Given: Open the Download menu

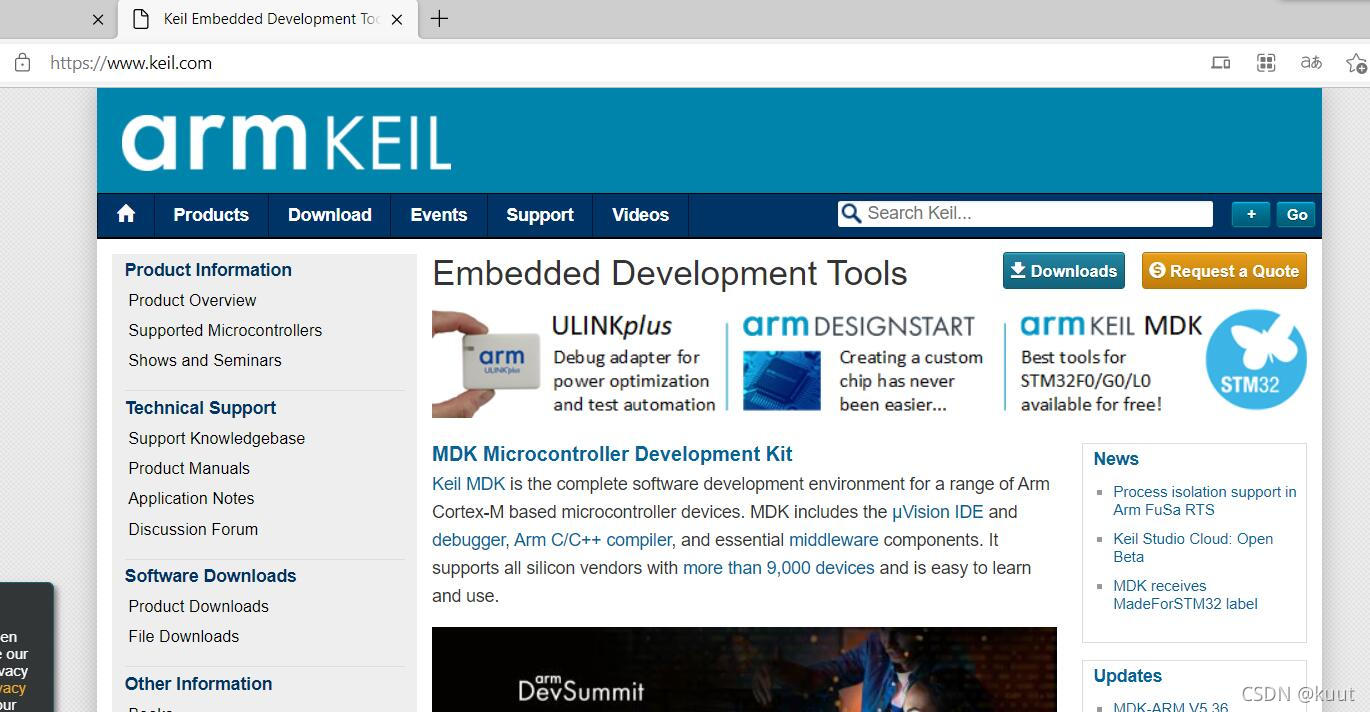Looking at the screenshot, I should tap(330, 215).
